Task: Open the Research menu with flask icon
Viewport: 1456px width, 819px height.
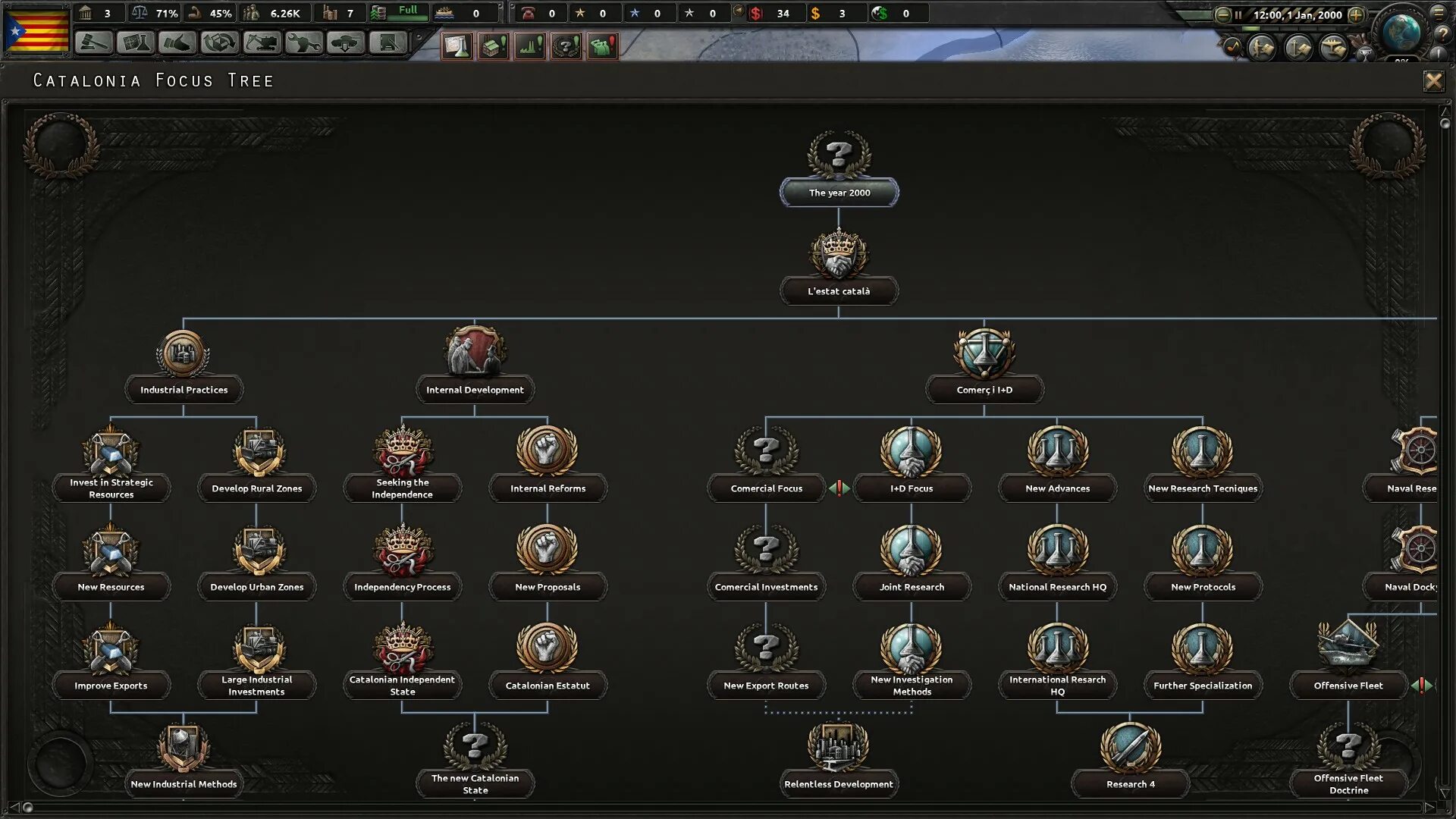Action: point(136,43)
